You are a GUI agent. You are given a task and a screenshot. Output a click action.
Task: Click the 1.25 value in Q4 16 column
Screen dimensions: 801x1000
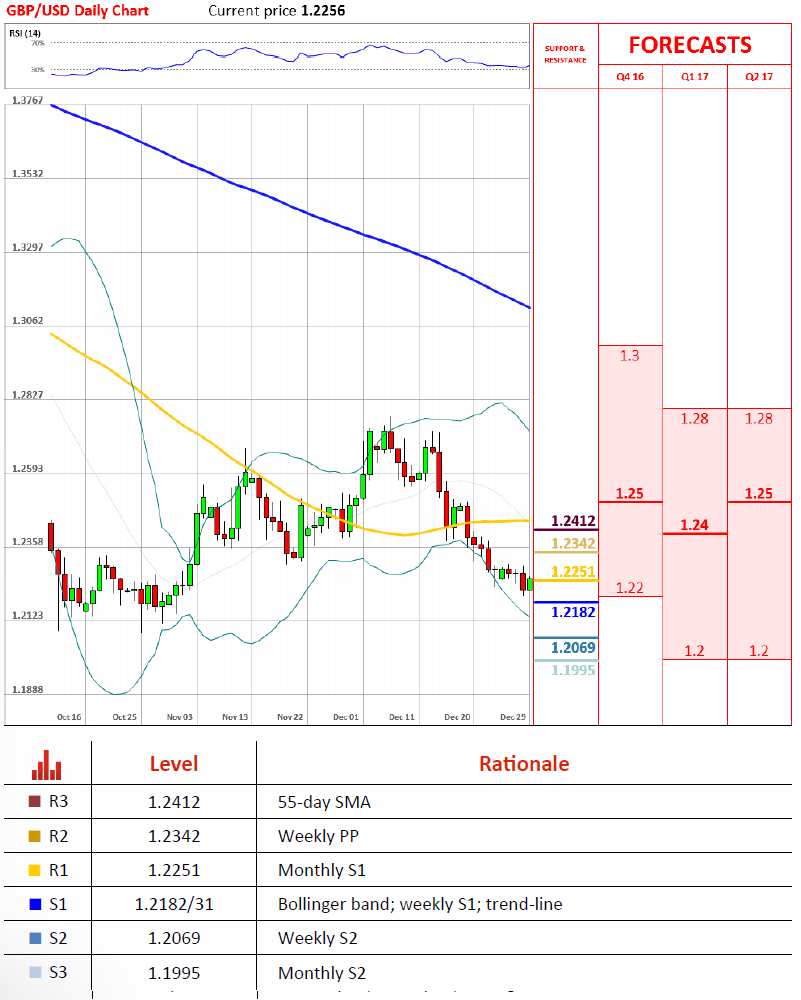[x=629, y=493]
